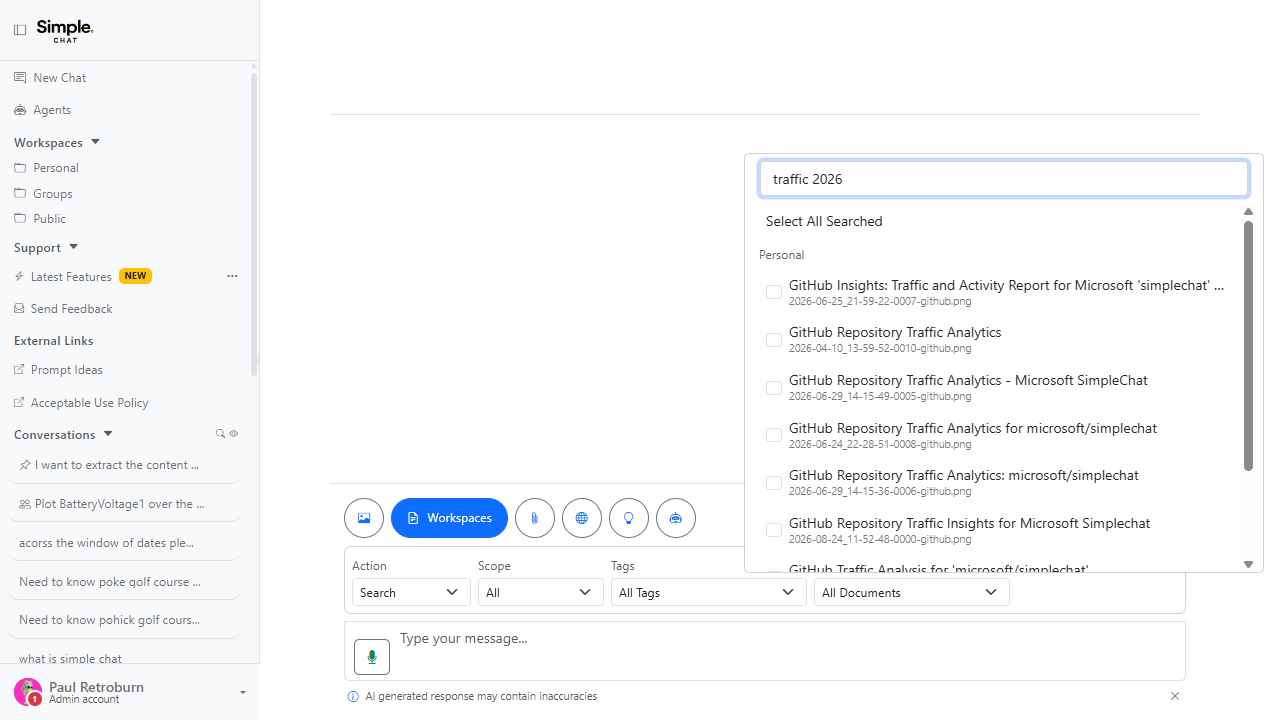This screenshot has height=720, width=1280.
Task: Open the All Tags dropdown
Action: point(709,592)
